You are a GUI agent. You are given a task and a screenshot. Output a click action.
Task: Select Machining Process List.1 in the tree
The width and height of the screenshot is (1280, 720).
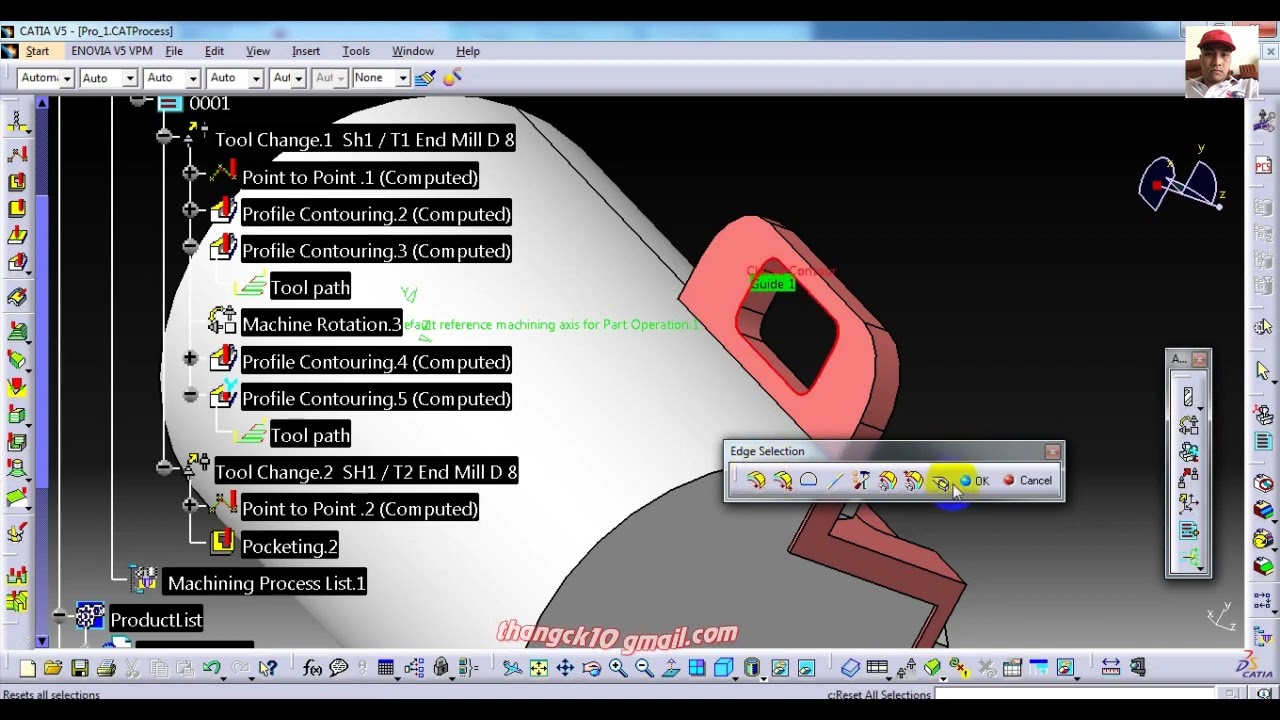click(x=266, y=583)
